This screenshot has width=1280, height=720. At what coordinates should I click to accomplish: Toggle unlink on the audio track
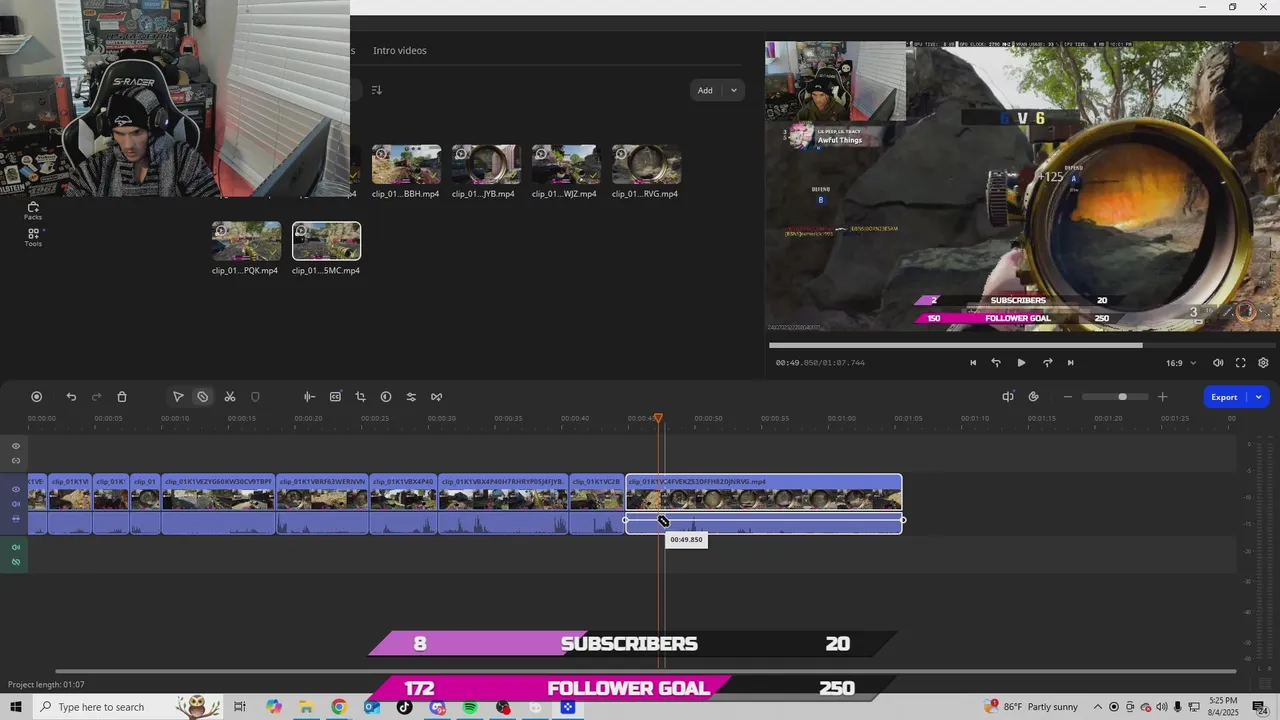tap(16, 562)
